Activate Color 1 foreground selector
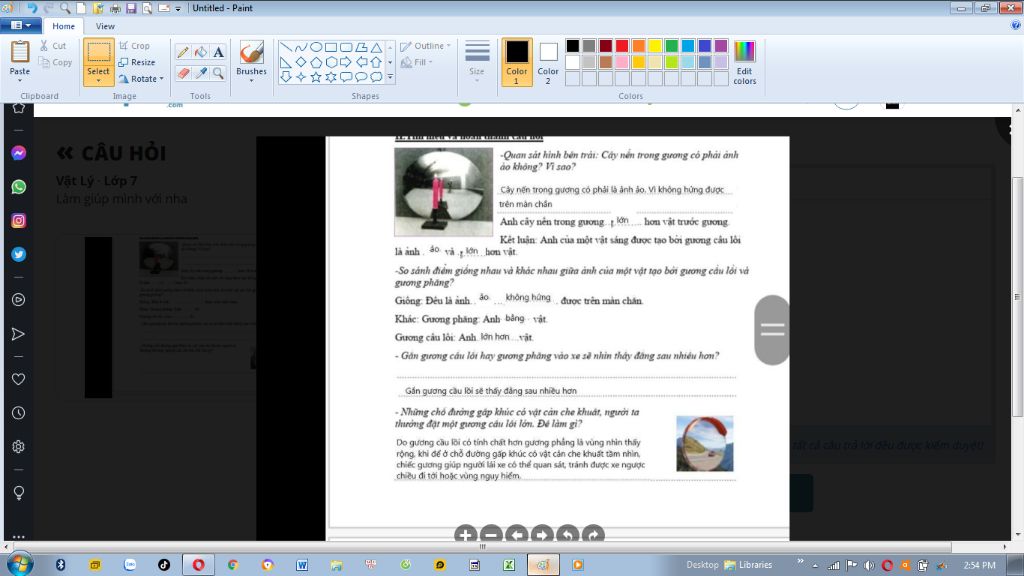Viewport: 1024px width, 576px height. (517, 62)
